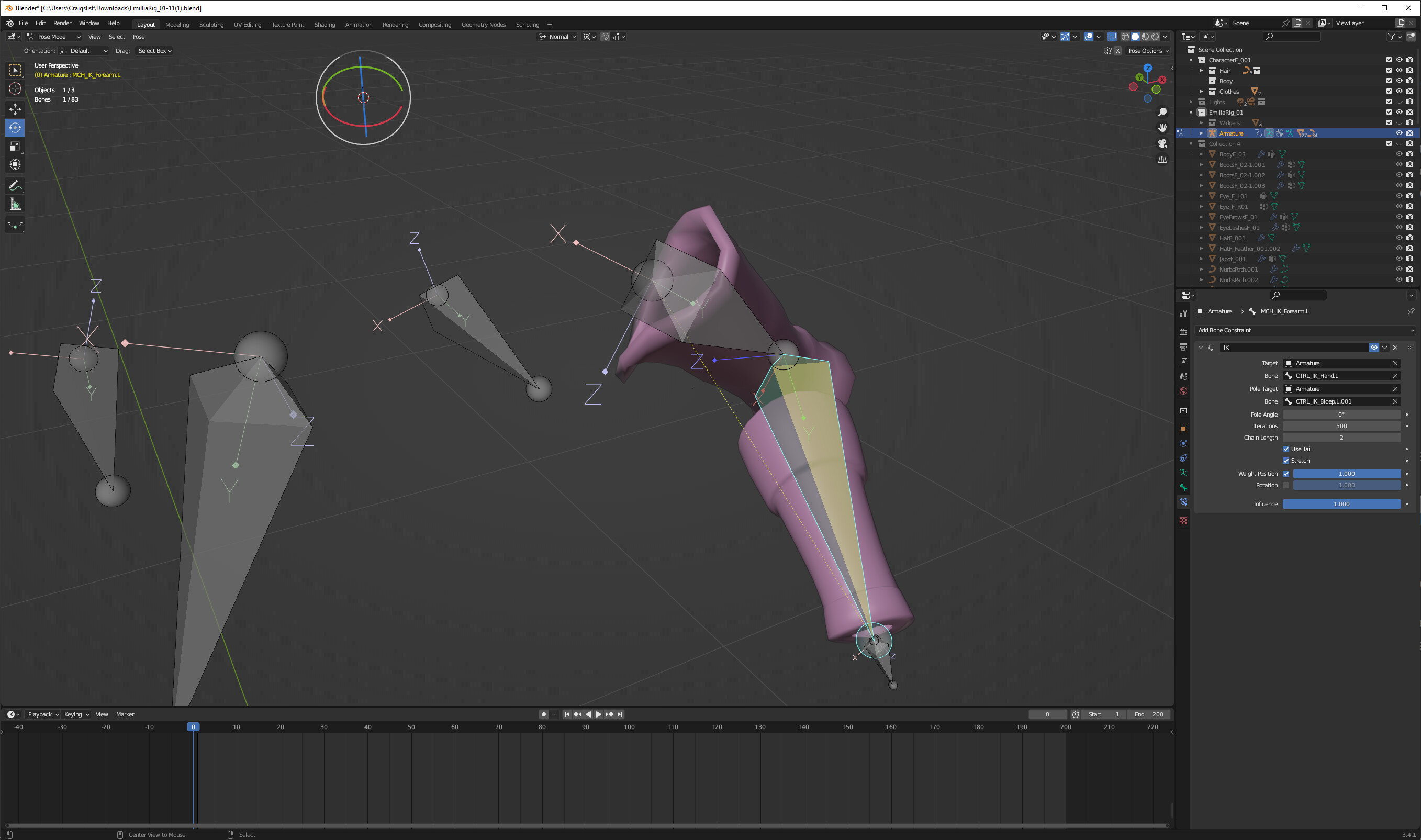Open the Pose Mode dropdown

54,37
